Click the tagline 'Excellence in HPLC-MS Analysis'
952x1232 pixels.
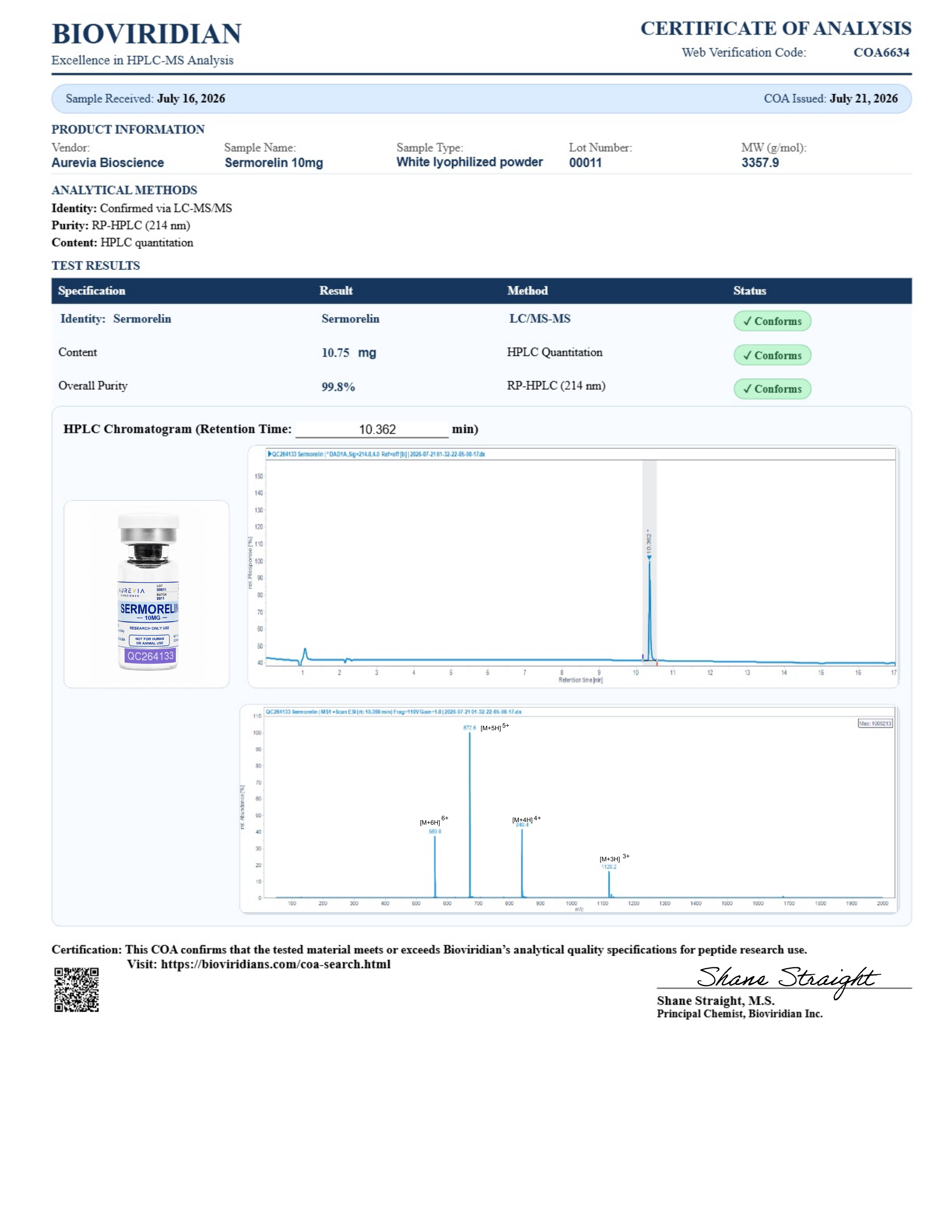143,60
